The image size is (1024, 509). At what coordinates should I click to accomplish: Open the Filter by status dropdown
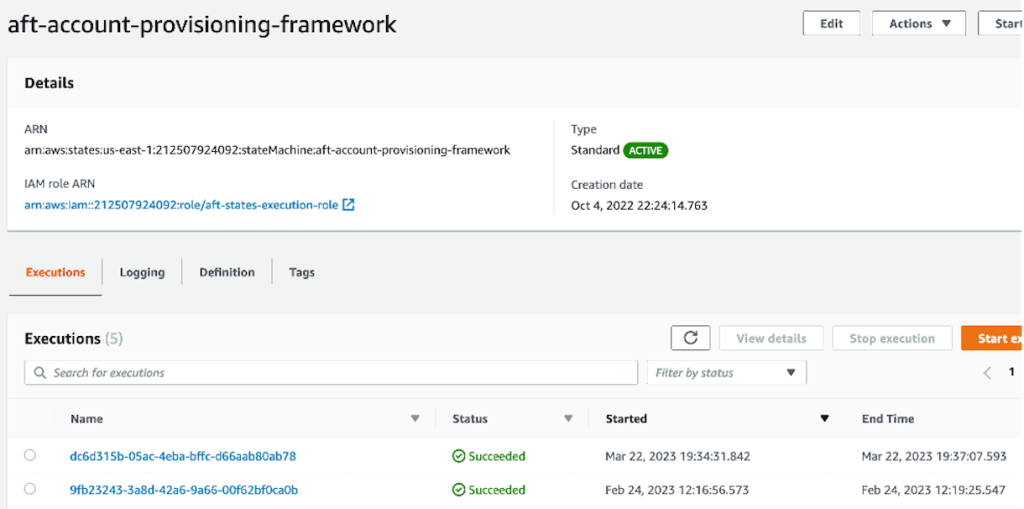(726, 372)
